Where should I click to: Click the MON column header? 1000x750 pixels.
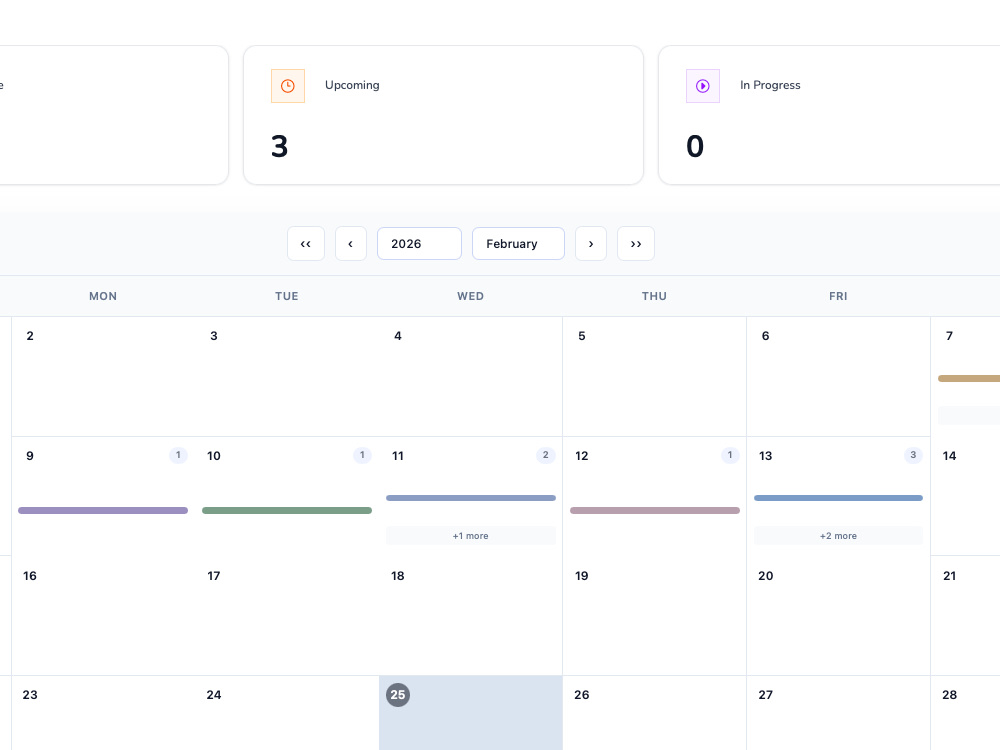point(103,296)
